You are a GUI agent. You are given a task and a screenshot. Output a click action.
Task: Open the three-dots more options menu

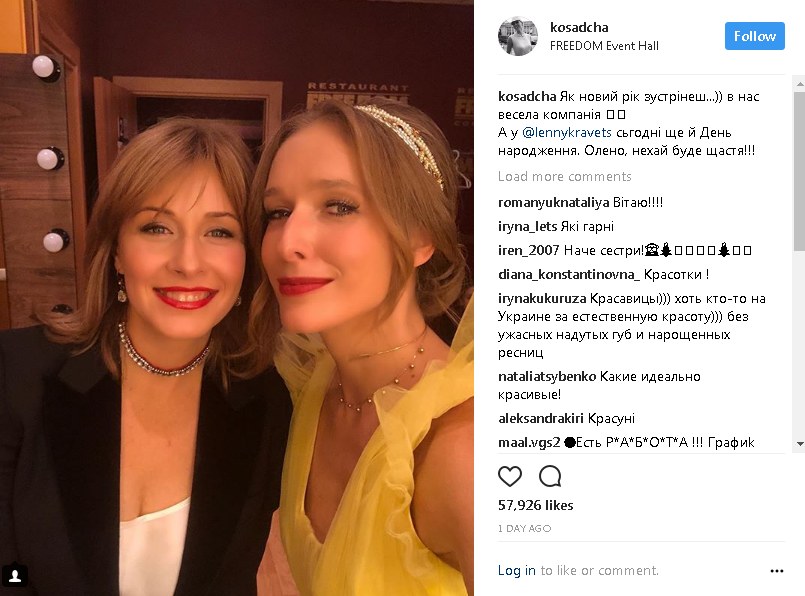click(777, 571)
